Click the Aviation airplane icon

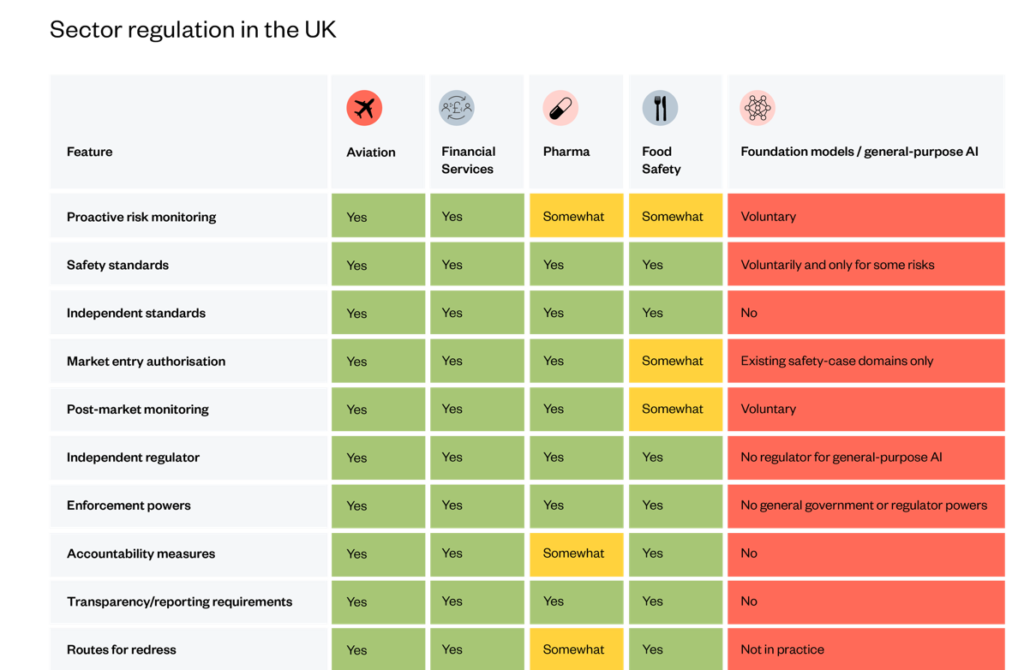point(364,108)
